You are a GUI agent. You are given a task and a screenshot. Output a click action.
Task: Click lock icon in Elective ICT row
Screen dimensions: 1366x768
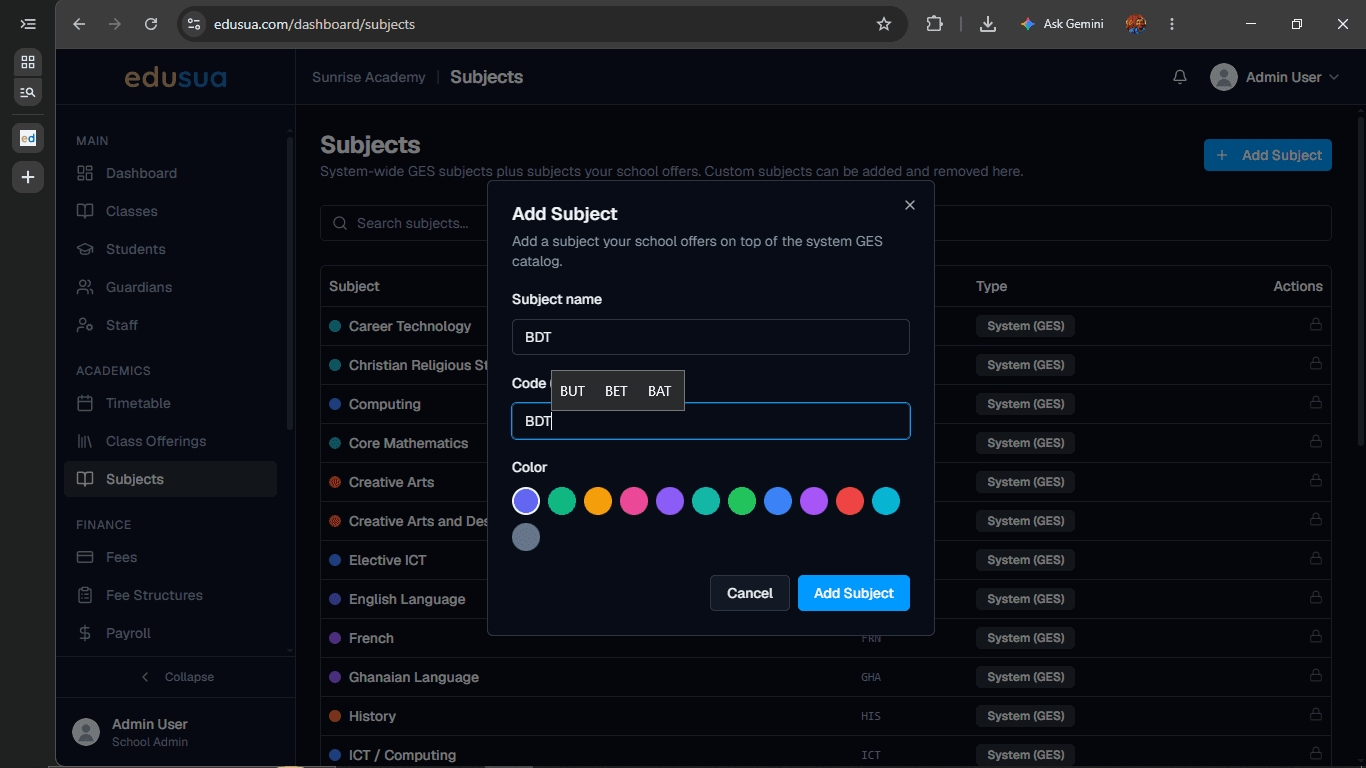click(1315, 559)
